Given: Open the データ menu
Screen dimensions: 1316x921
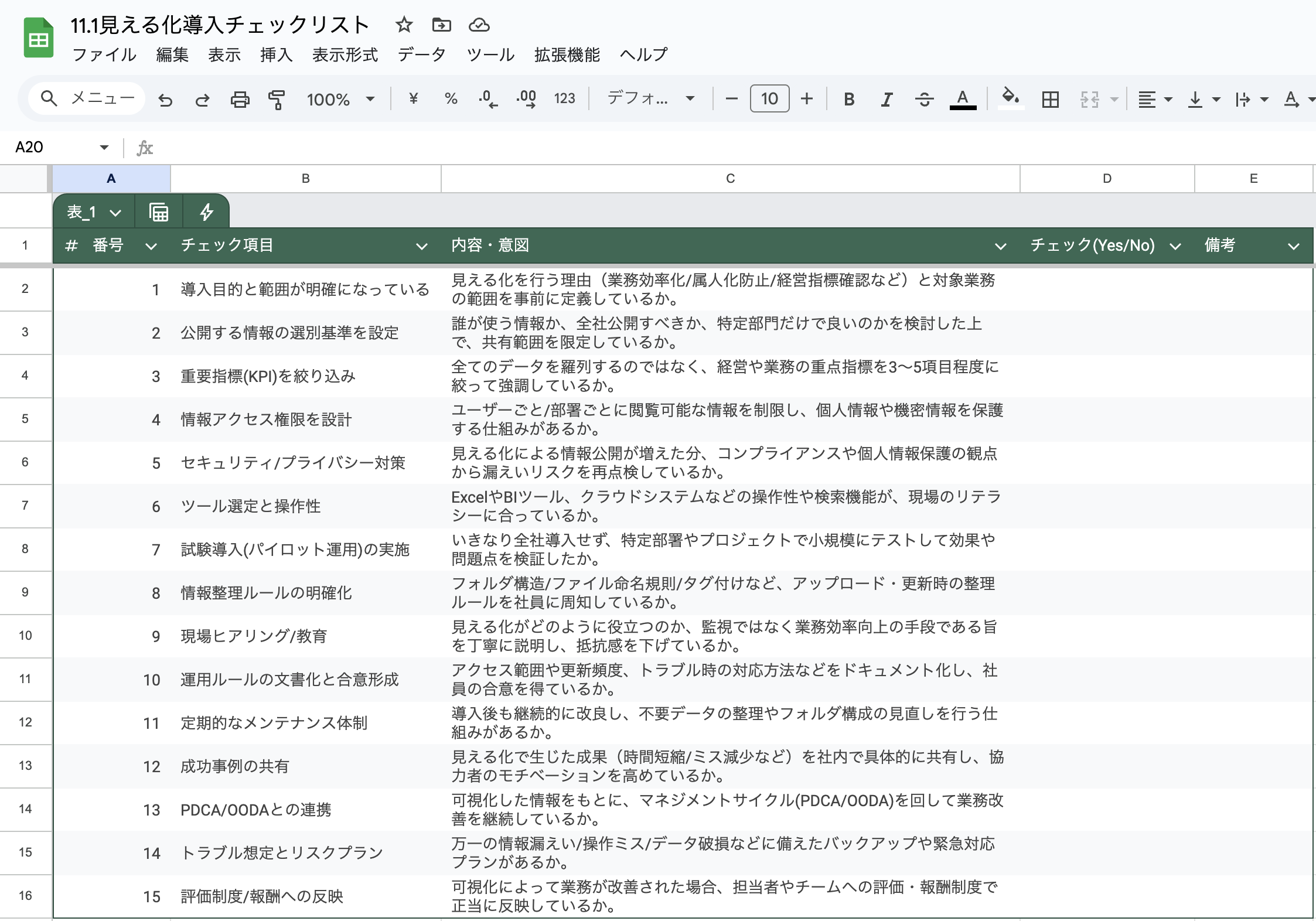Looking at the screenshot, I should coord(421,54).
